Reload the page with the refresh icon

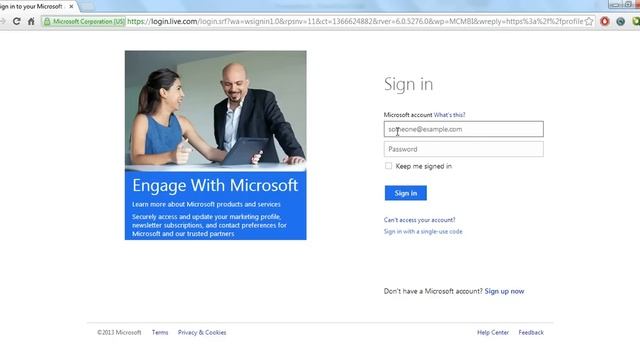pyautogui.click(x=16, y=21)
